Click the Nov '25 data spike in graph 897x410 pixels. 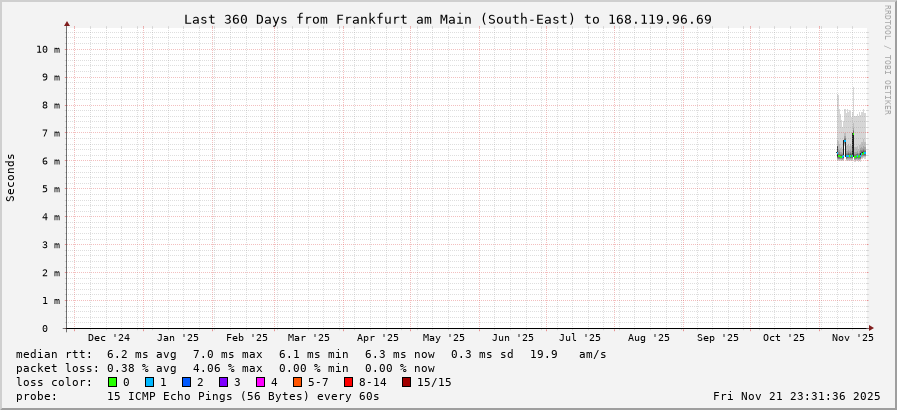pos(851,140)
